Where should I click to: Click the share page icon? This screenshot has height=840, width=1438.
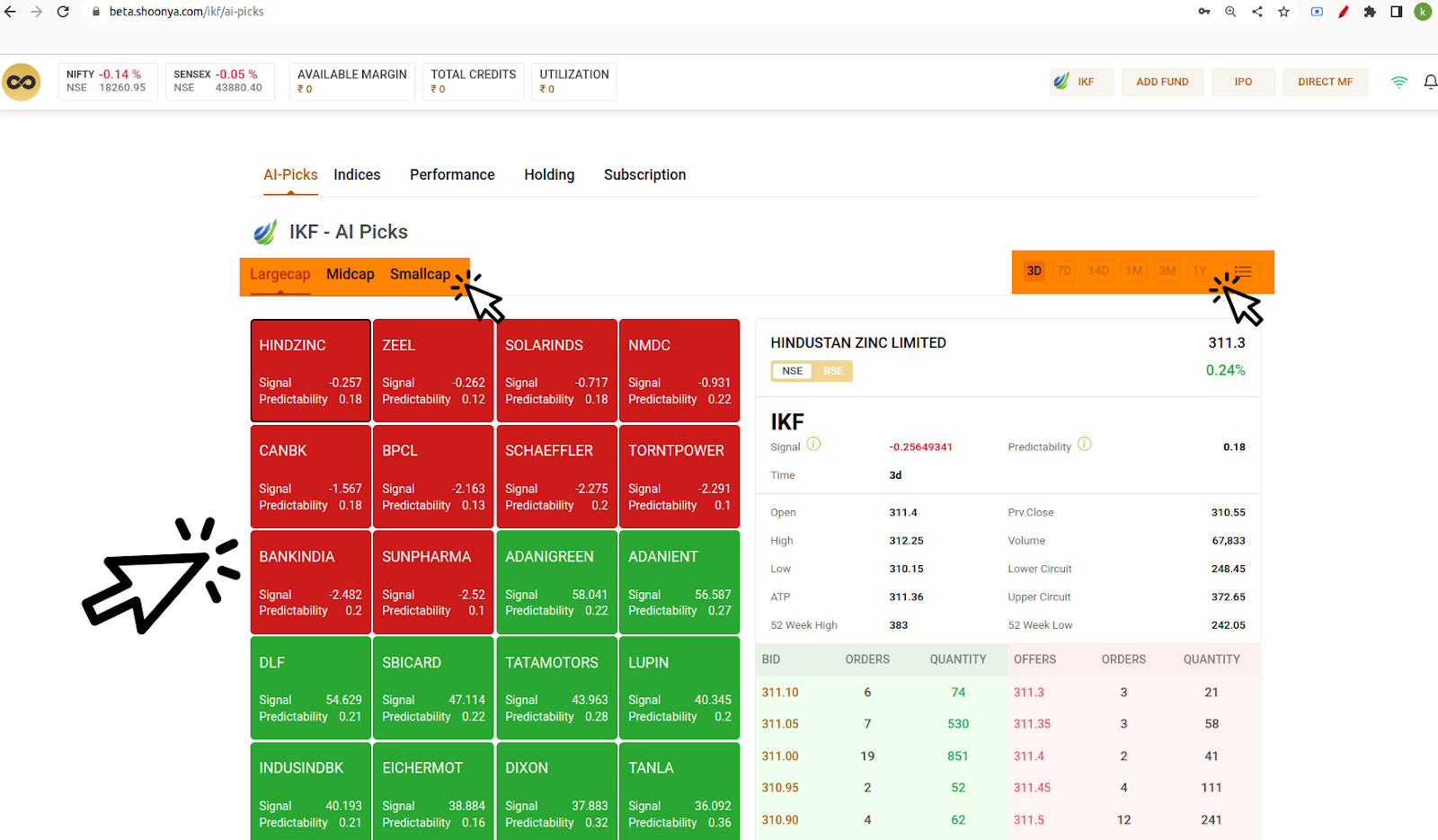pyautogui.click(x=1257, y=12)
